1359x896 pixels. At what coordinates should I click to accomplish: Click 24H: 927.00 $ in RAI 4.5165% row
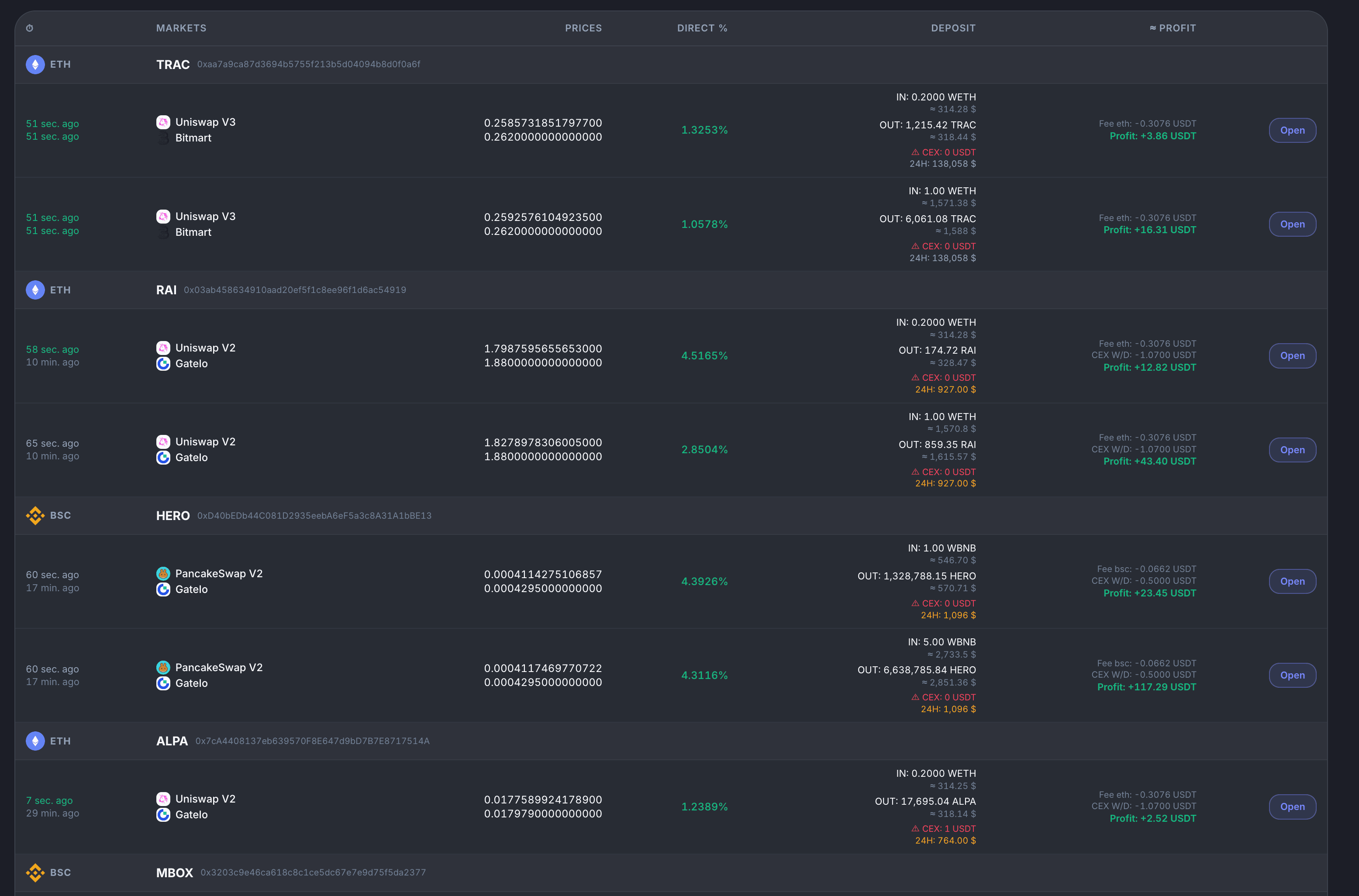point(946,390)
